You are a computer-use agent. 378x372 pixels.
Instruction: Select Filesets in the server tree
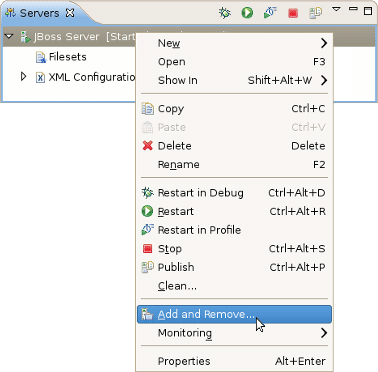[x=67, y=57]
